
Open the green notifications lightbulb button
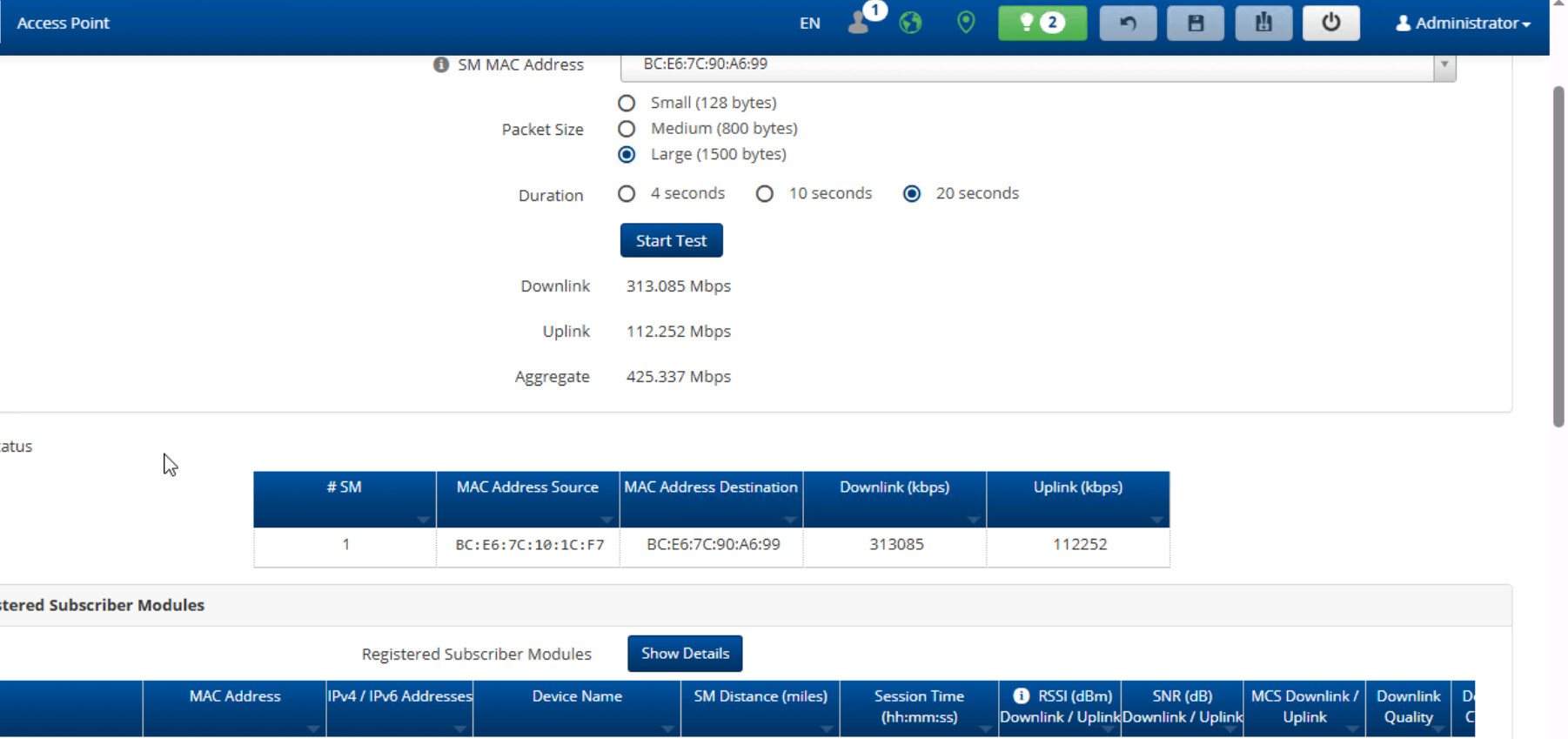[1042, 23]
